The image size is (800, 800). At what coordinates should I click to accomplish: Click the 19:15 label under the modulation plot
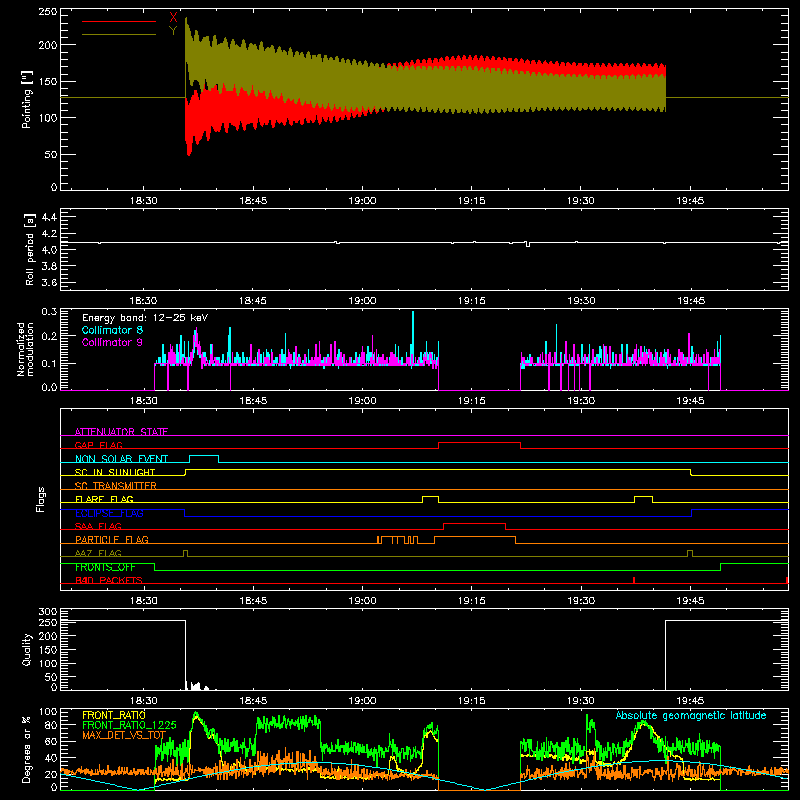tap(471, 401)
